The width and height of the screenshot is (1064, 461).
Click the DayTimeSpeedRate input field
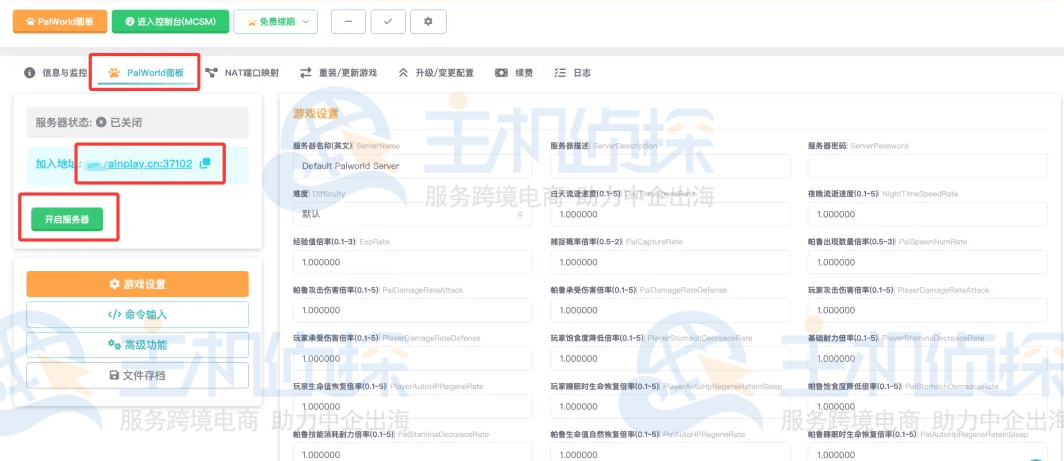[670, 214]
